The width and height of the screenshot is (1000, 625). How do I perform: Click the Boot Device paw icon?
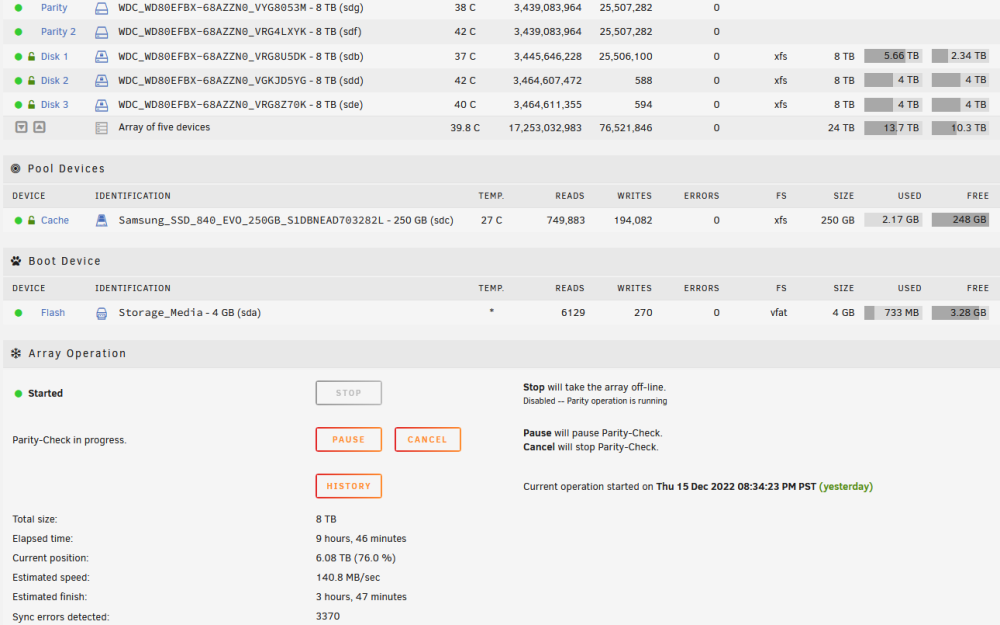click(16, 261)
